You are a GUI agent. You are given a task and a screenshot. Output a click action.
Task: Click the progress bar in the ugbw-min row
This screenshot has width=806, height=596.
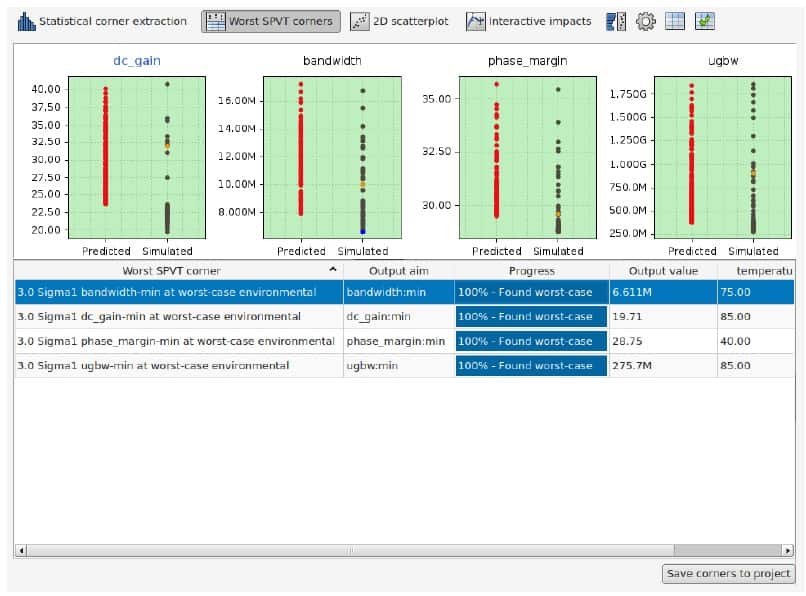tap(532, 366)
